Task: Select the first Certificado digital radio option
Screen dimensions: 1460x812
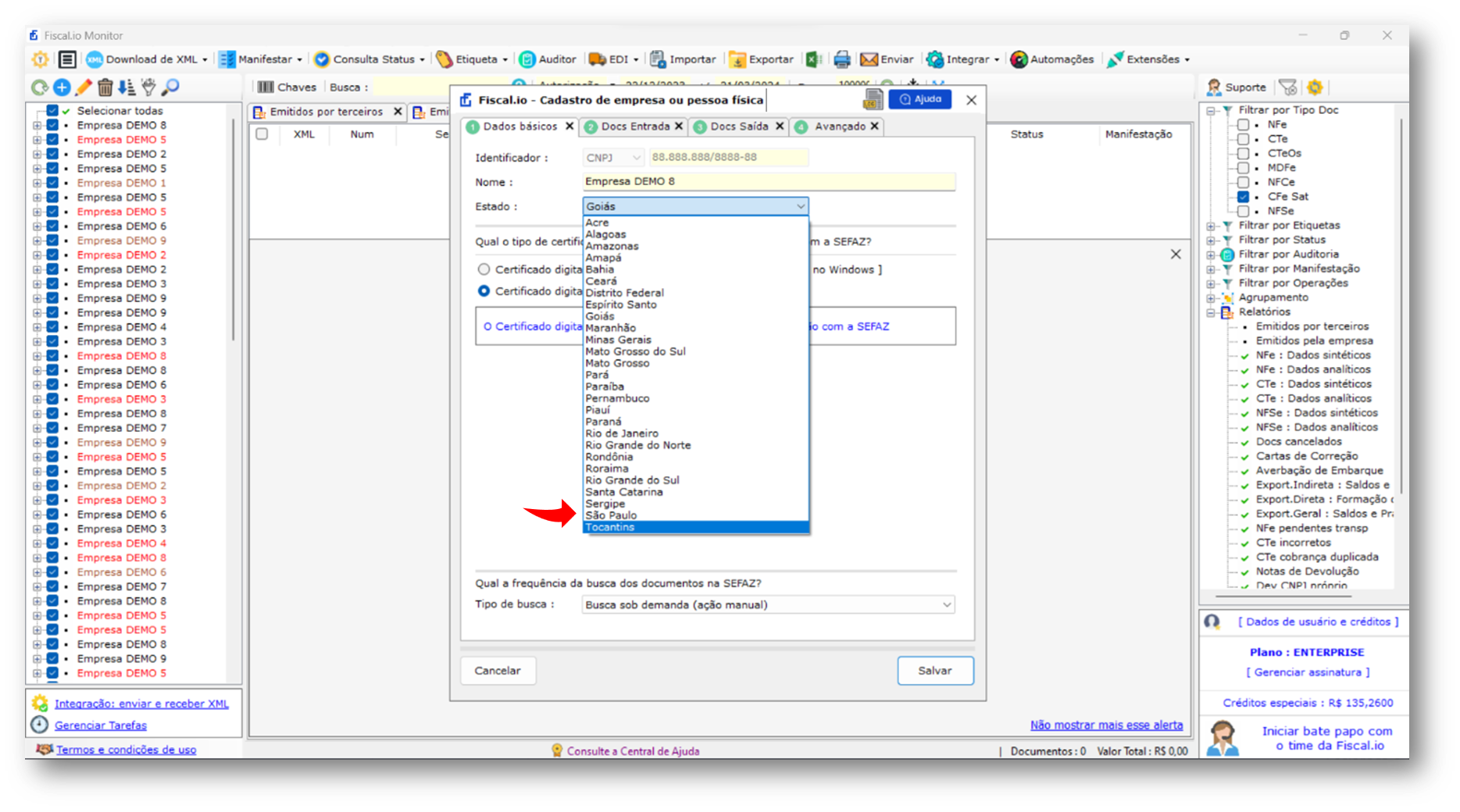Action: coord(484,269)
